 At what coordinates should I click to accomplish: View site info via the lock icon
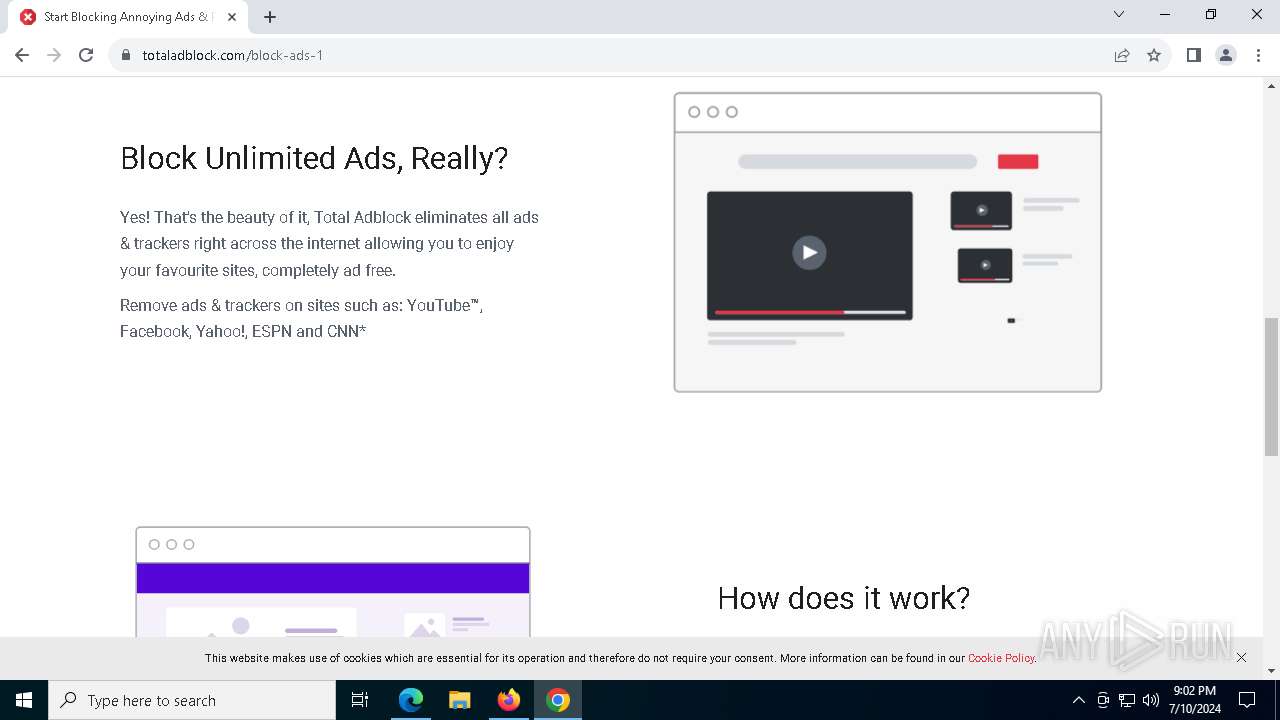point(126,55)
